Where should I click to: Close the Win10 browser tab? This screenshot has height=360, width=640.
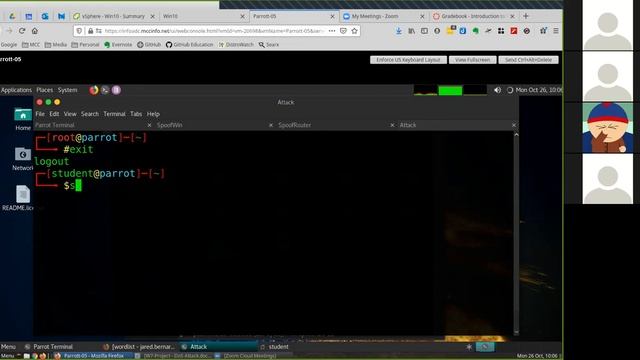coord(242,16)
